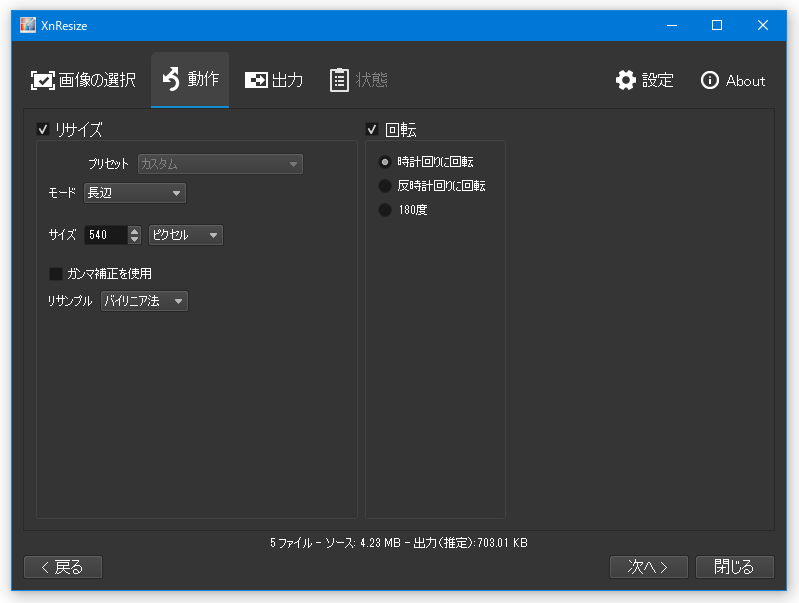Minimize the XnResize window
The width and height of the screenshot is (799, 603).
[x=672, y=25]
